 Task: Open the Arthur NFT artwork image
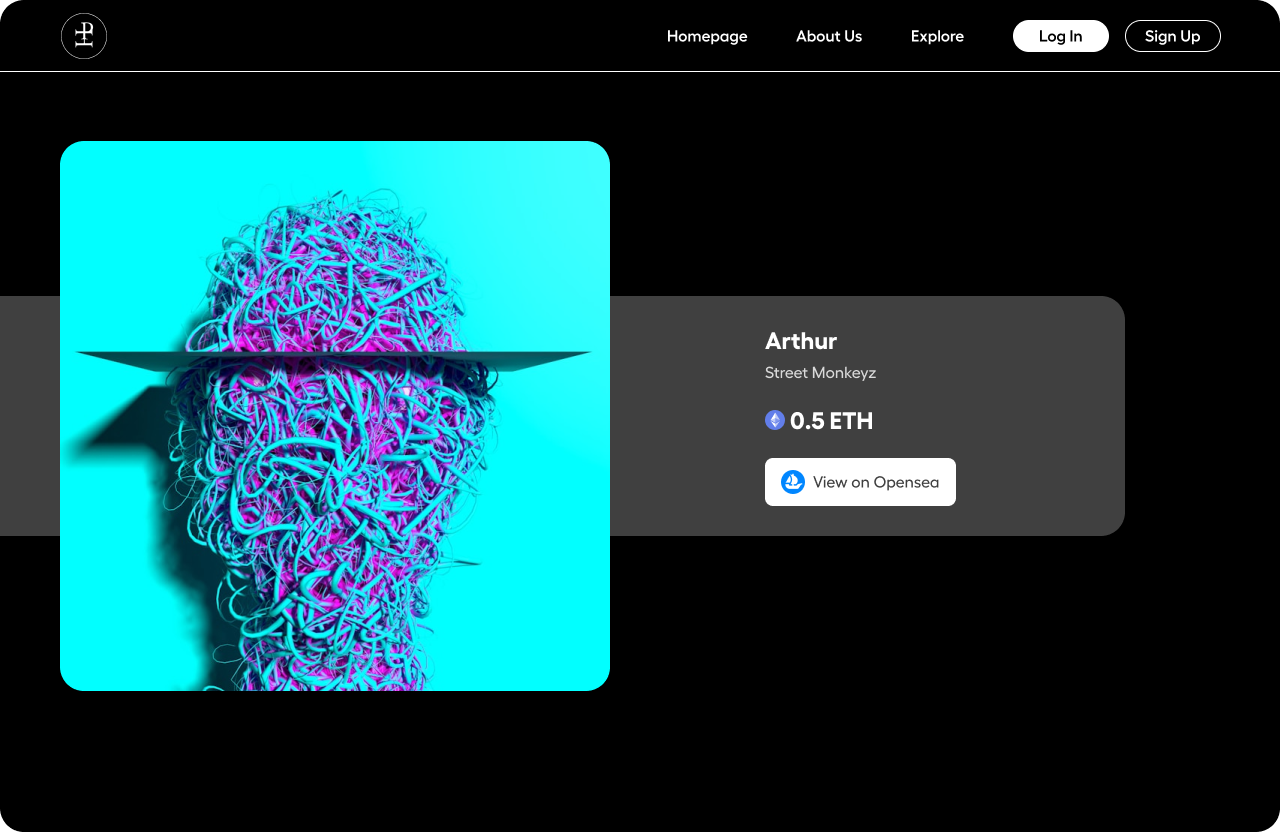pos(335,416)
